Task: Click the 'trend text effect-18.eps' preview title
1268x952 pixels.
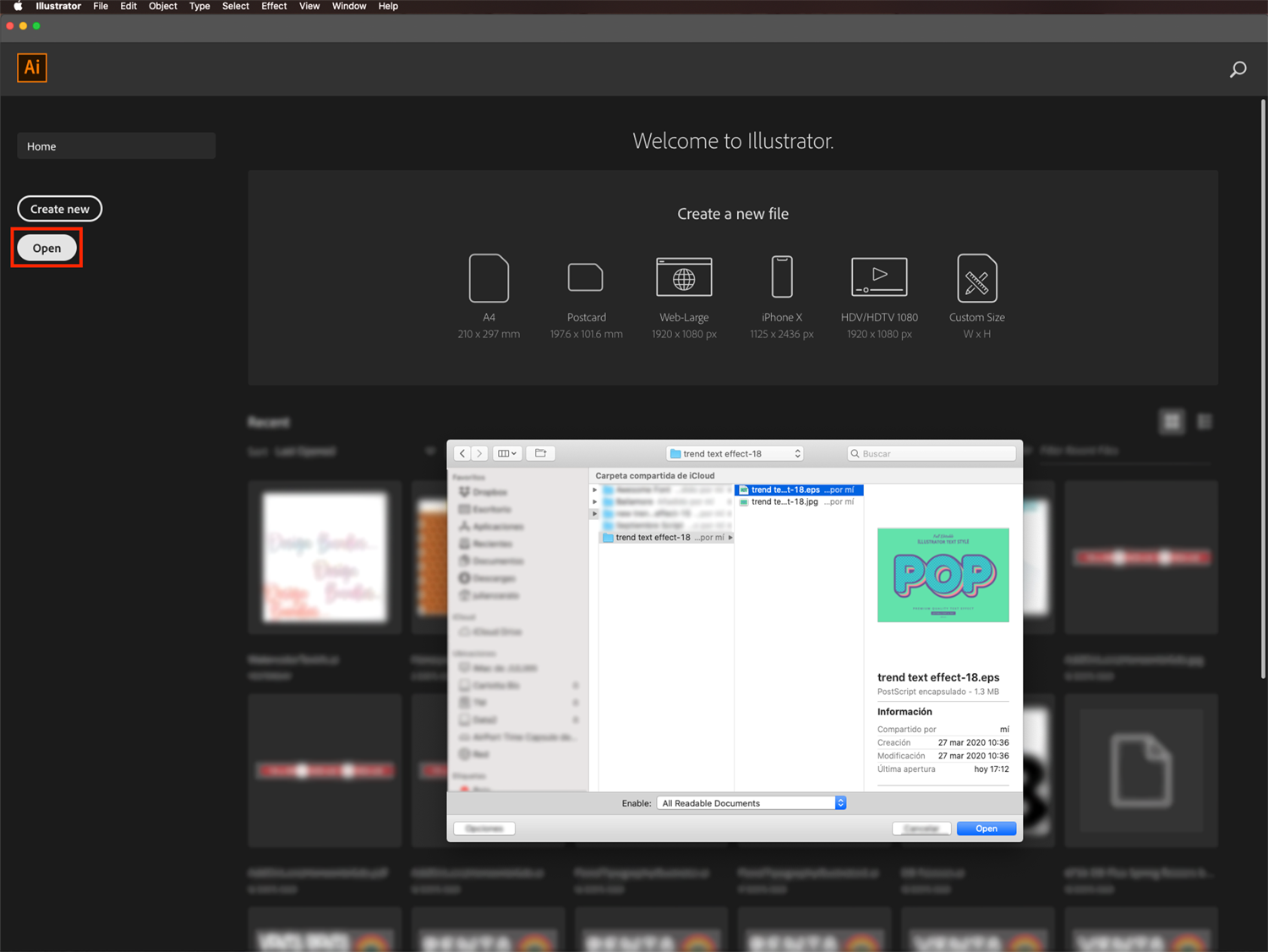Action: [x=938, y=677]
